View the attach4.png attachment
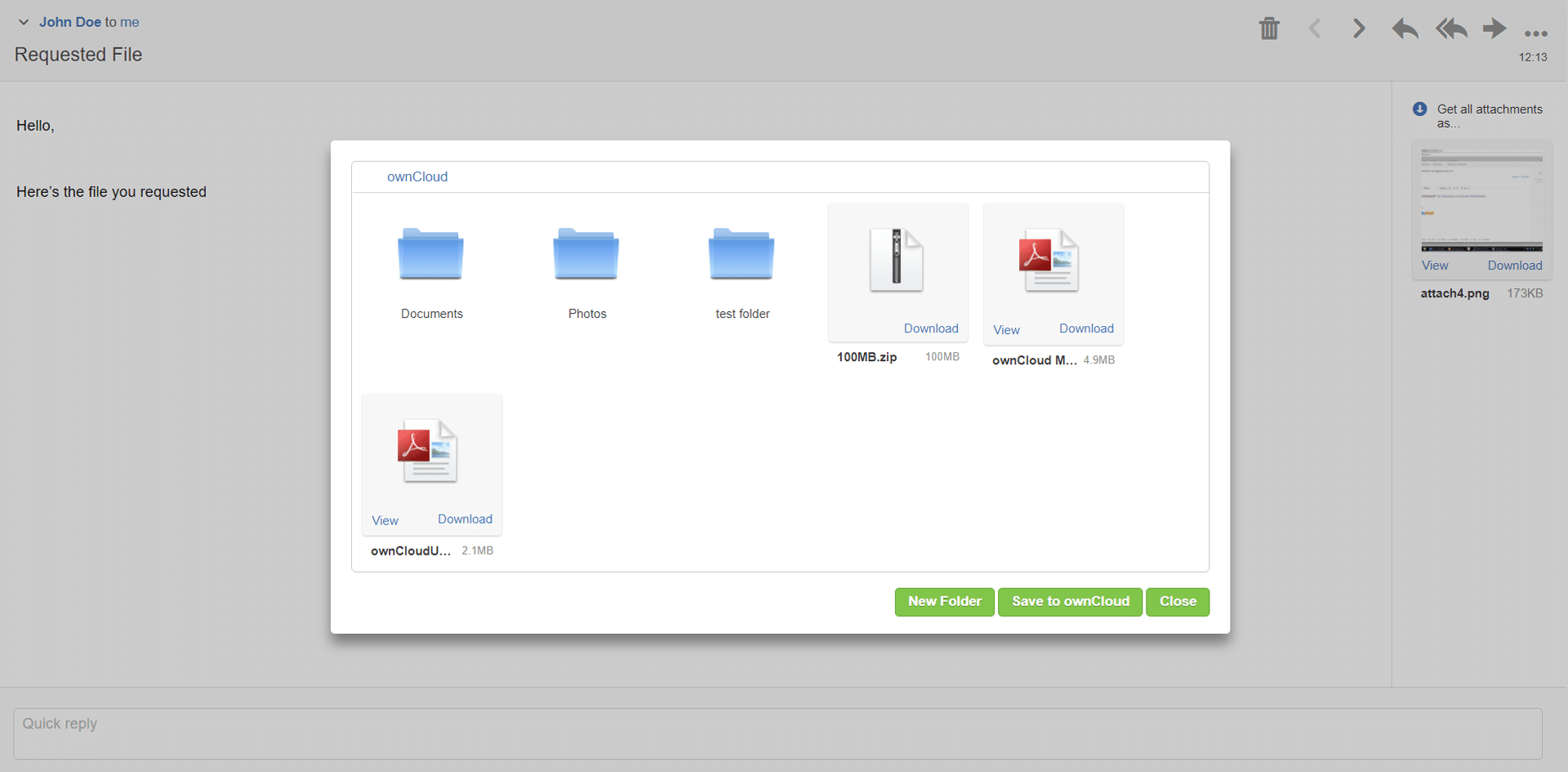 pyautogui.click(x=1435, y=266)
